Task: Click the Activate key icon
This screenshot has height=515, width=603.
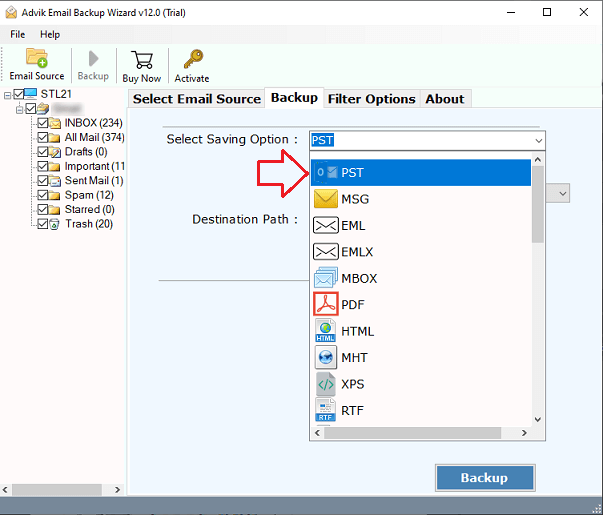Action: pos(193,59)
